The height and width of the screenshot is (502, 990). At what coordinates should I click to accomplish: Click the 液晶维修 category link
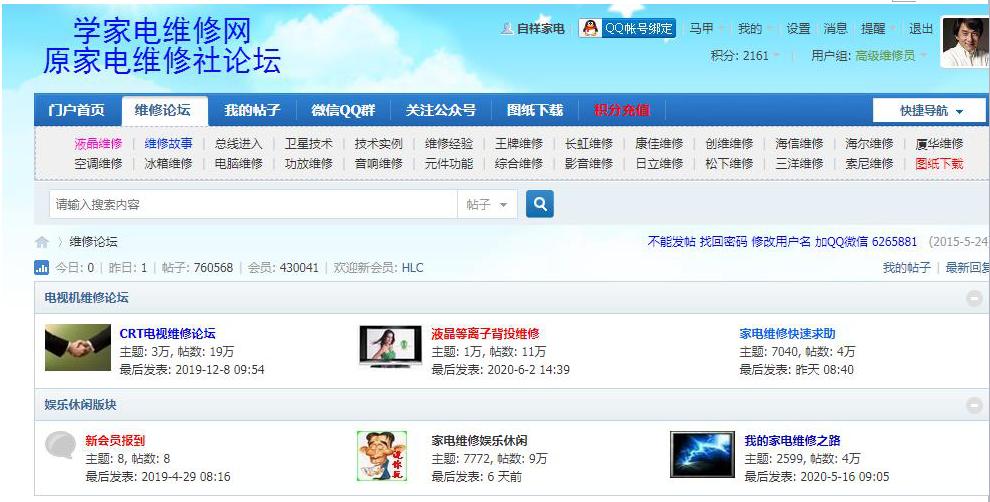click(x=98, y=144)
